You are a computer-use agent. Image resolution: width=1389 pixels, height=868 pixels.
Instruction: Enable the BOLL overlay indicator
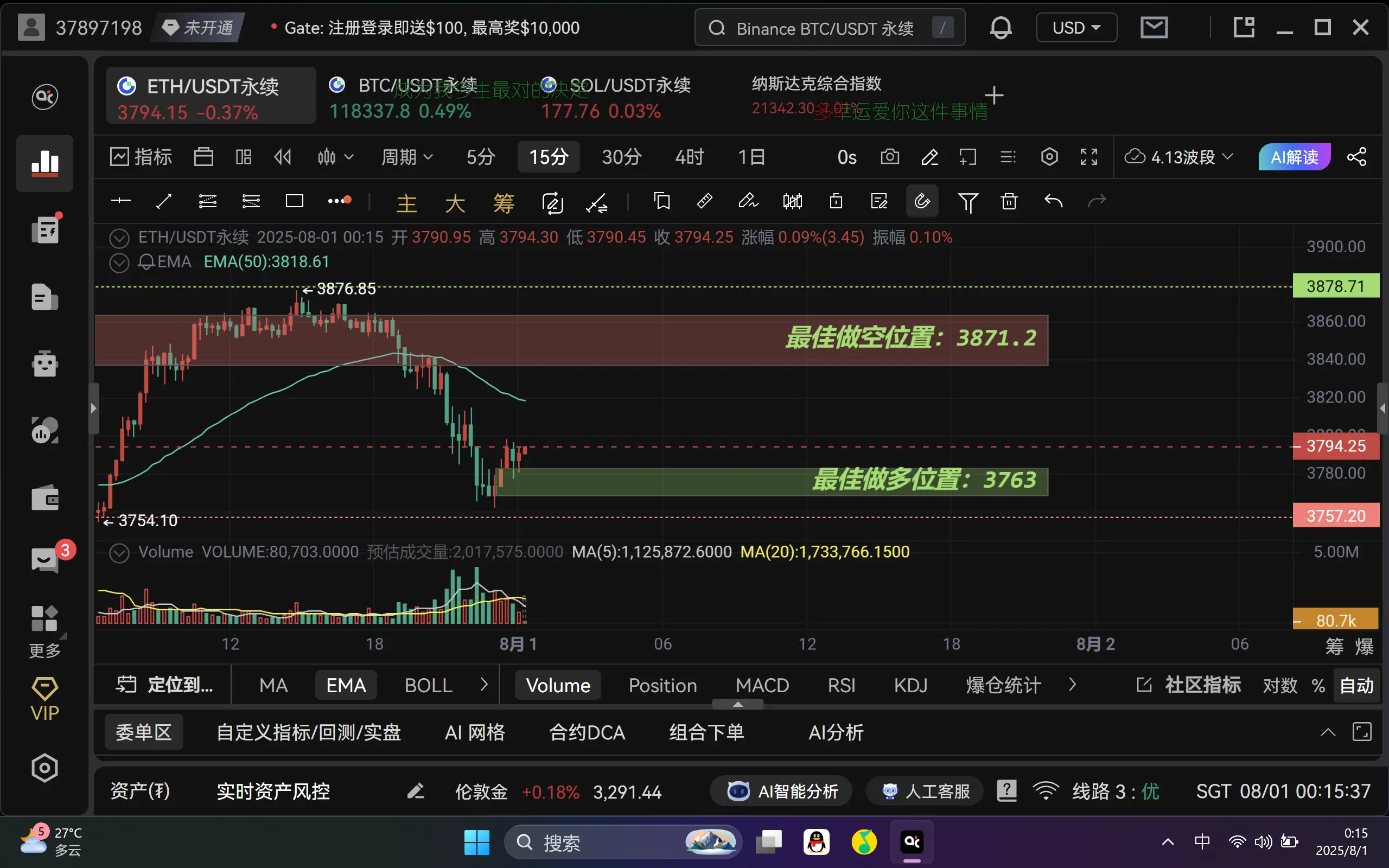click(428, 685)
